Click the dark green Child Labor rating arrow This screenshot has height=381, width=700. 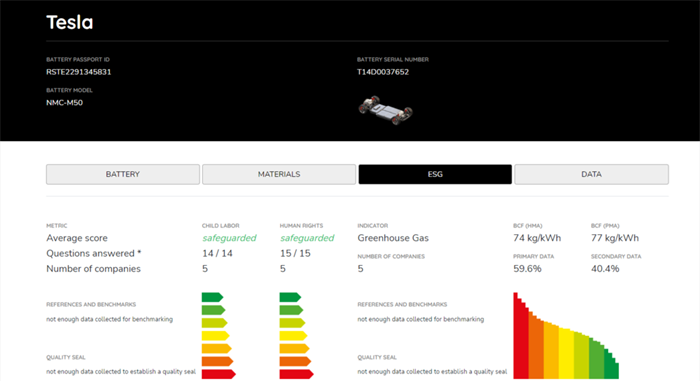pos(212,297)
